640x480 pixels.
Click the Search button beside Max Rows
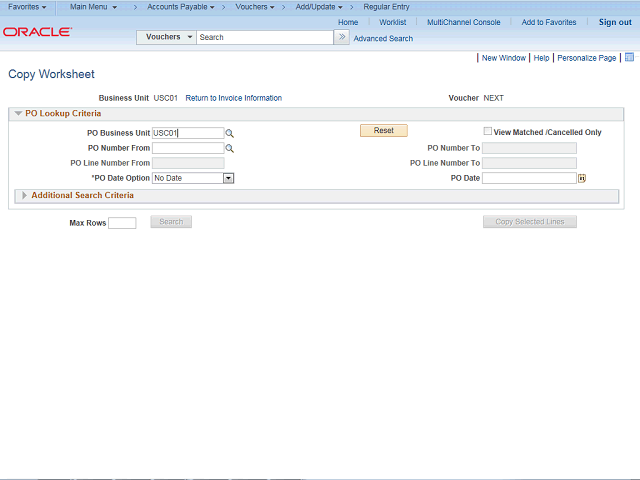[171, 222]
